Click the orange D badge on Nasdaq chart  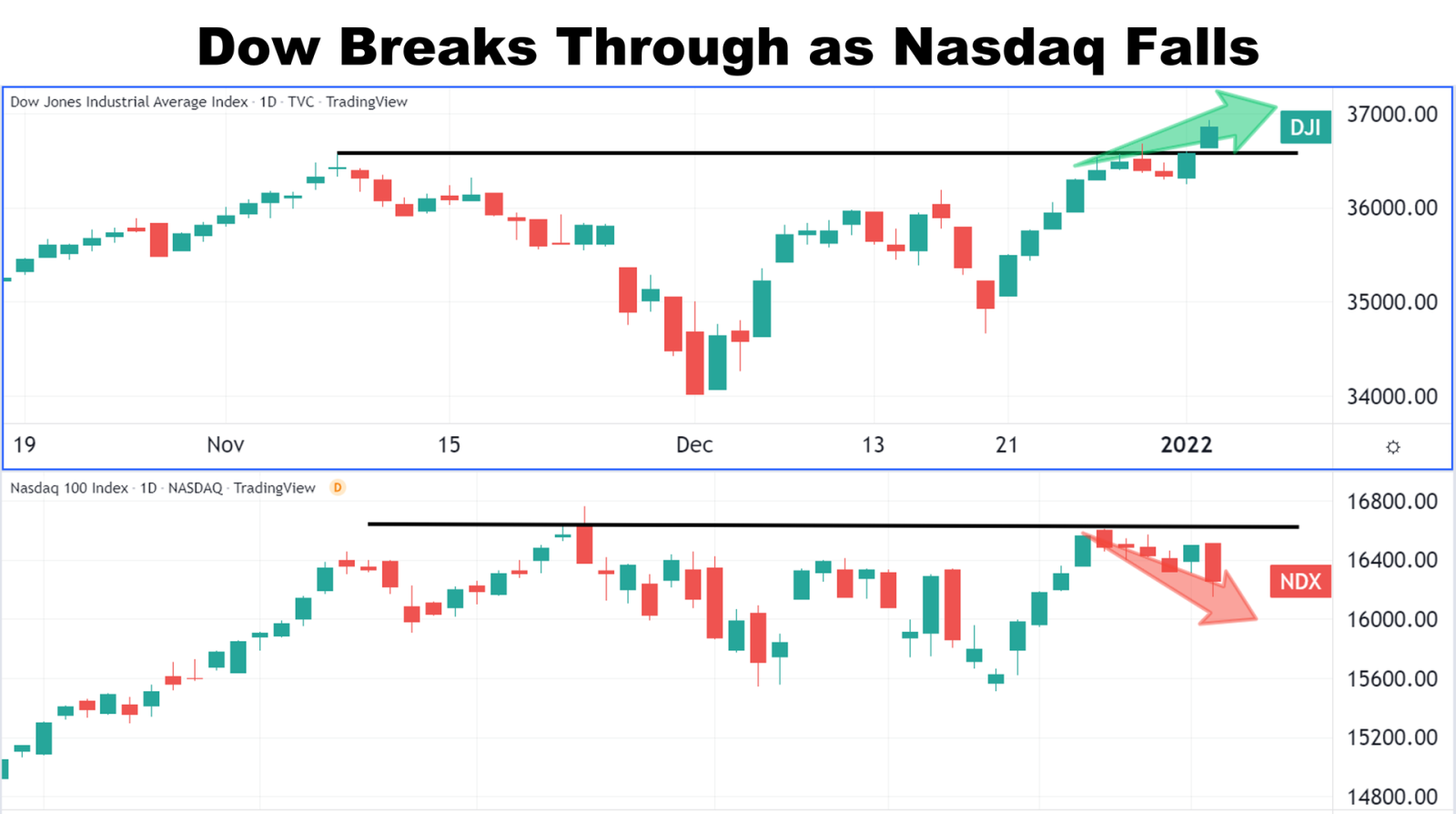pos(338,488)
